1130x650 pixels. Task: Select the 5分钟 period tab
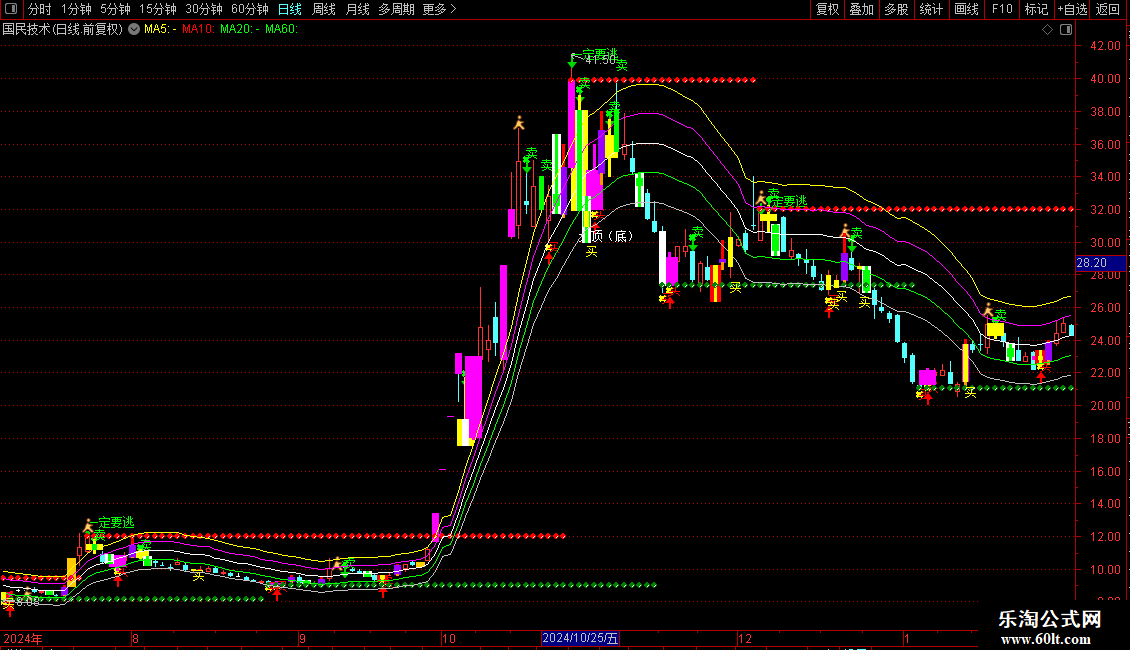[115, 9]
